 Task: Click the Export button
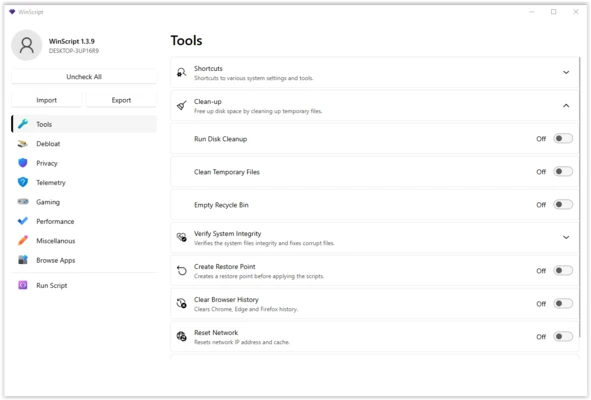point(121,100)
